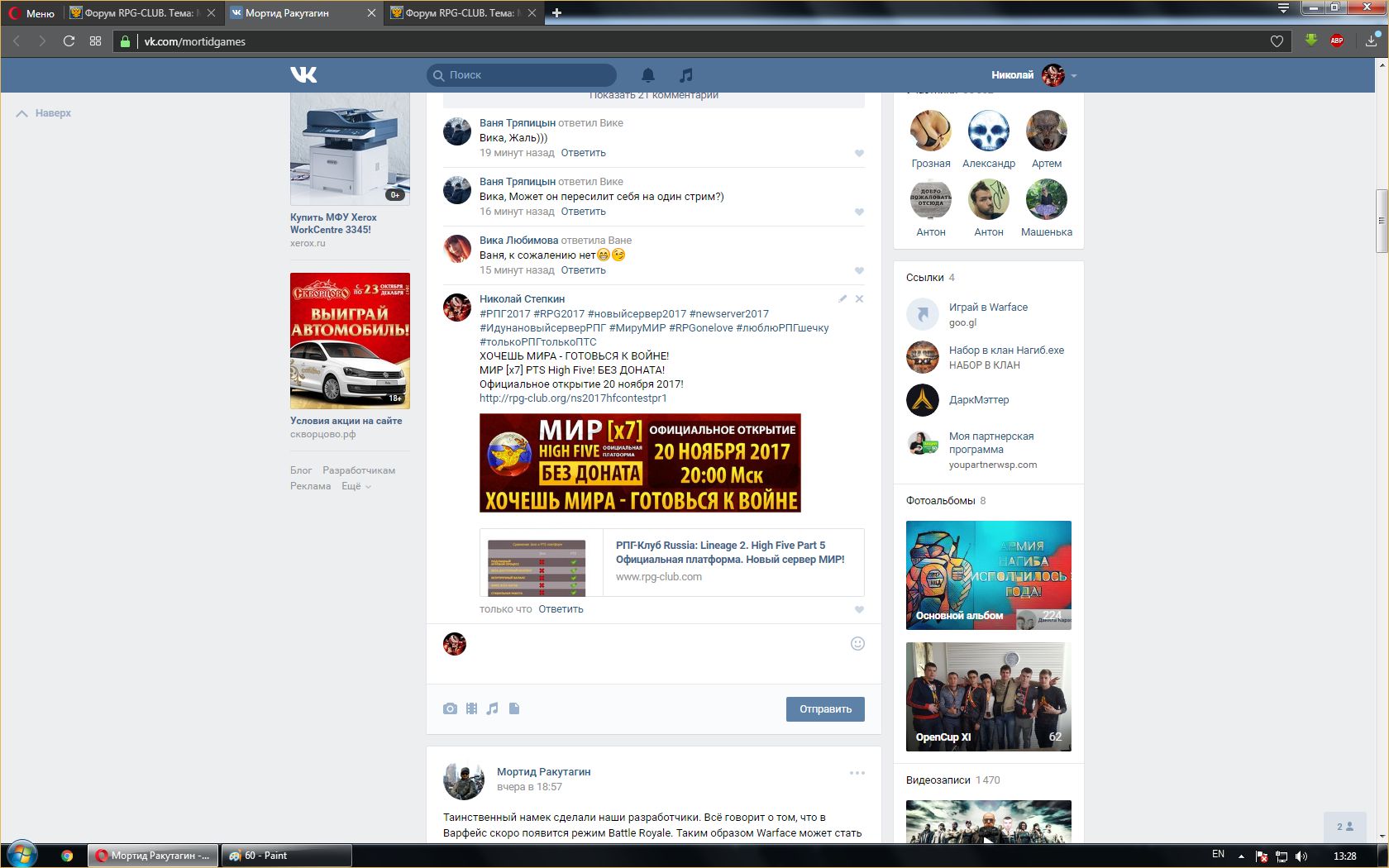Open the emoji smiley picker in comment box
The image size is (1389, 868).
tap(857, 643)
